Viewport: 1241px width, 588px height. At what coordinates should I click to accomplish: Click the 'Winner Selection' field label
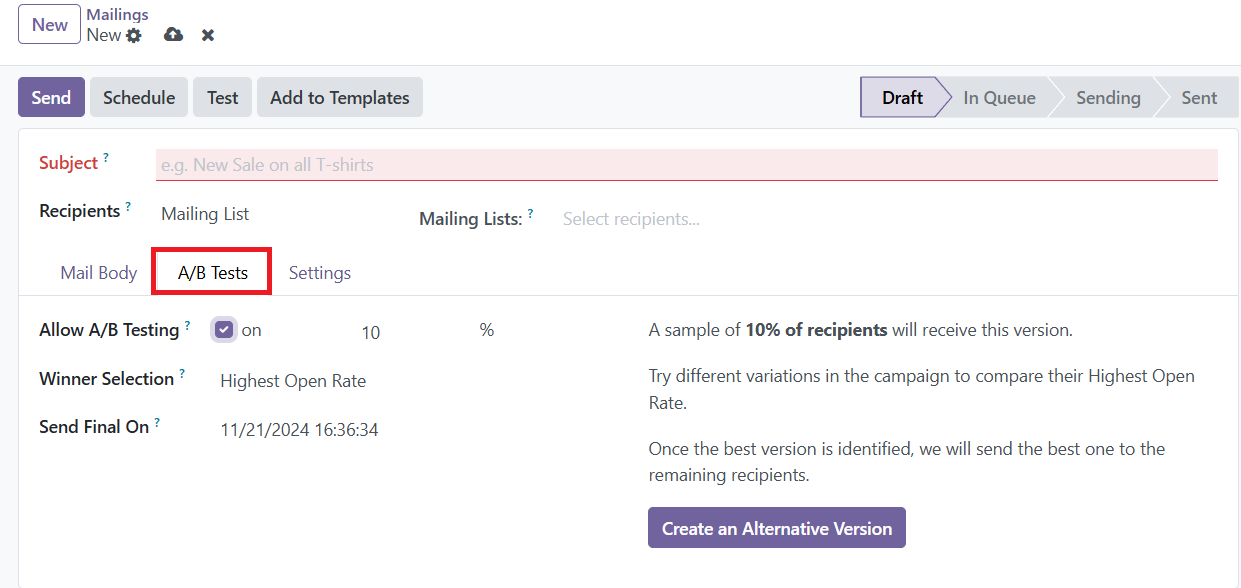[106, 379]
